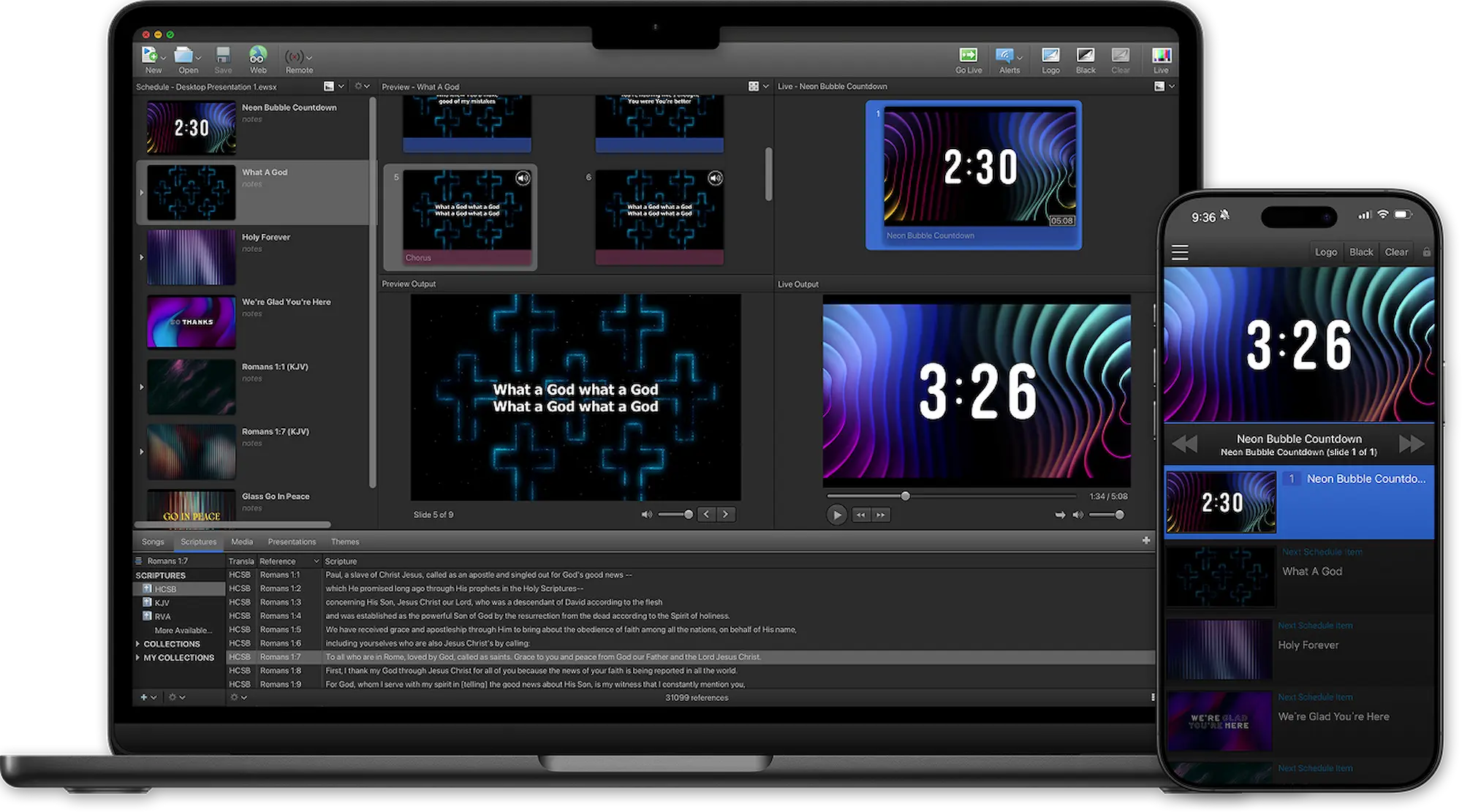Create a new schedule with the New icon
This screenshot has width=1462, height=812.
click(x=148, y=54)
